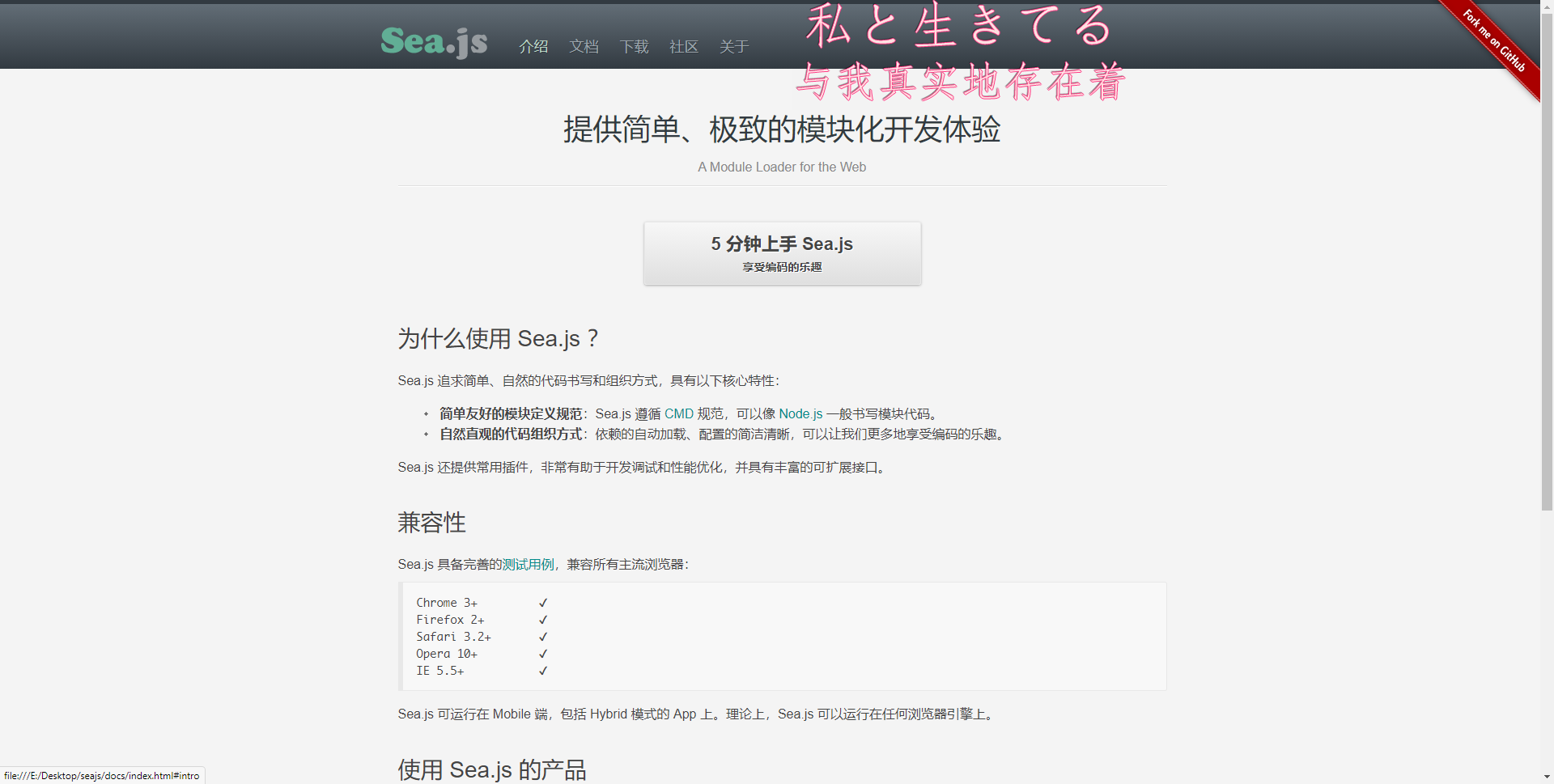Image resolution: width=1554 pixels, height=784 pixels.
Task: Open the 关于 navigation item
Action: (x=734, y=47)
